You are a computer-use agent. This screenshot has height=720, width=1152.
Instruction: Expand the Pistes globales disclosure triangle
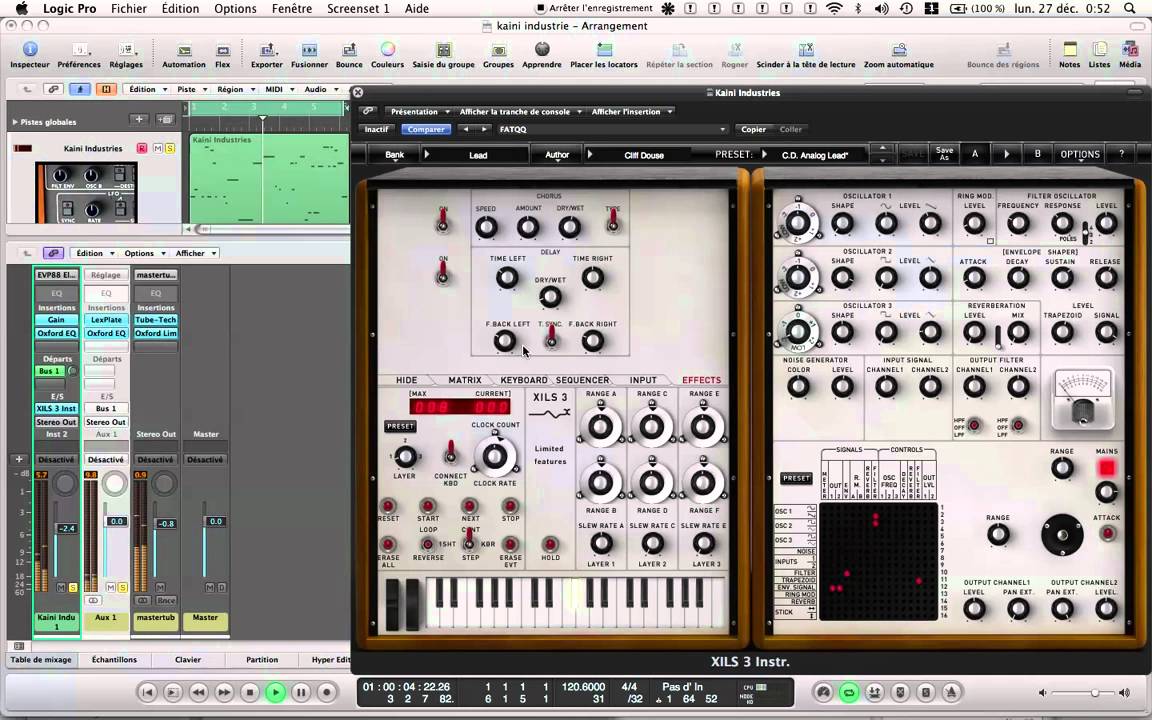(x=15, y=122)
